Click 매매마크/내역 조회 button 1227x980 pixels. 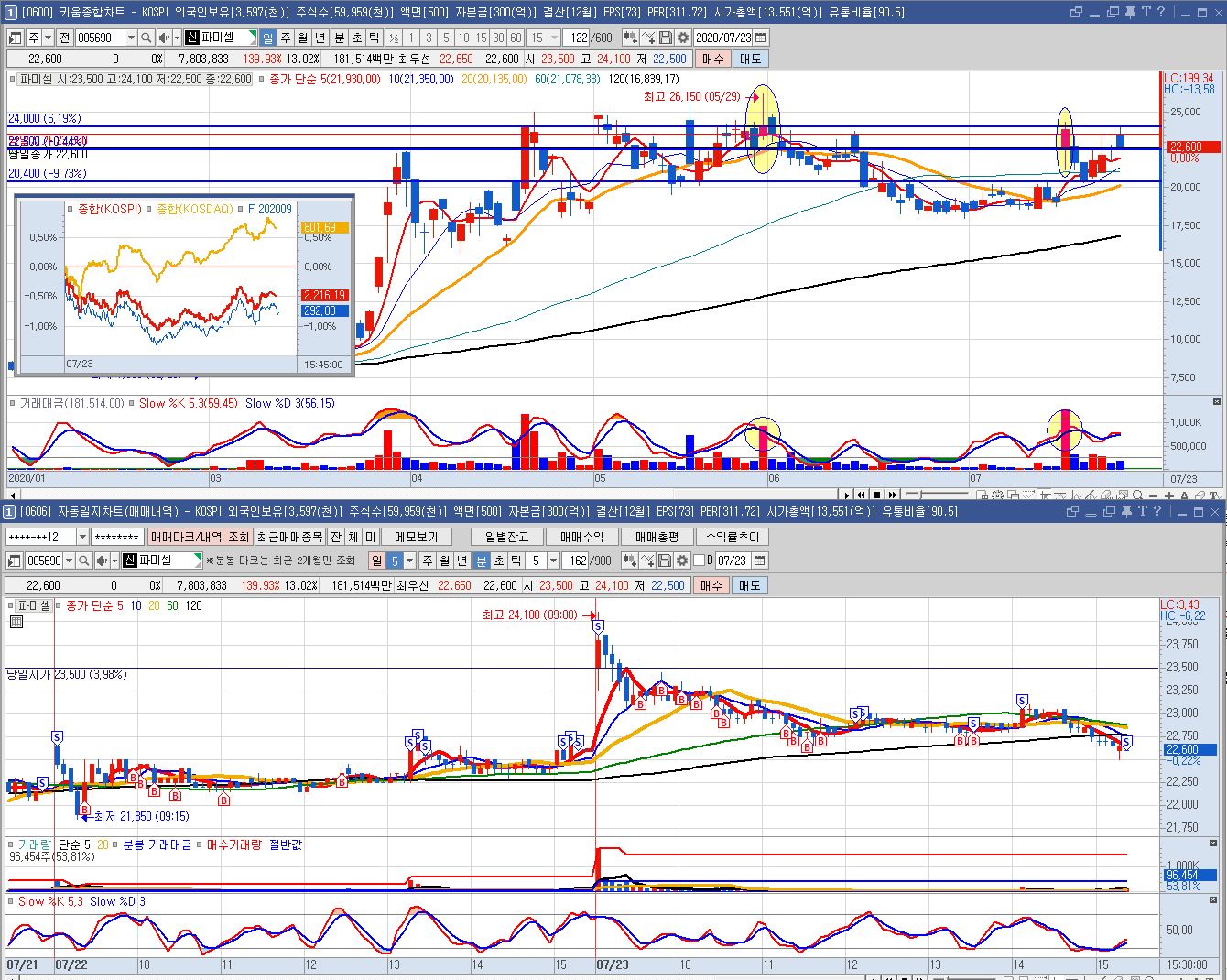(200, 537)
